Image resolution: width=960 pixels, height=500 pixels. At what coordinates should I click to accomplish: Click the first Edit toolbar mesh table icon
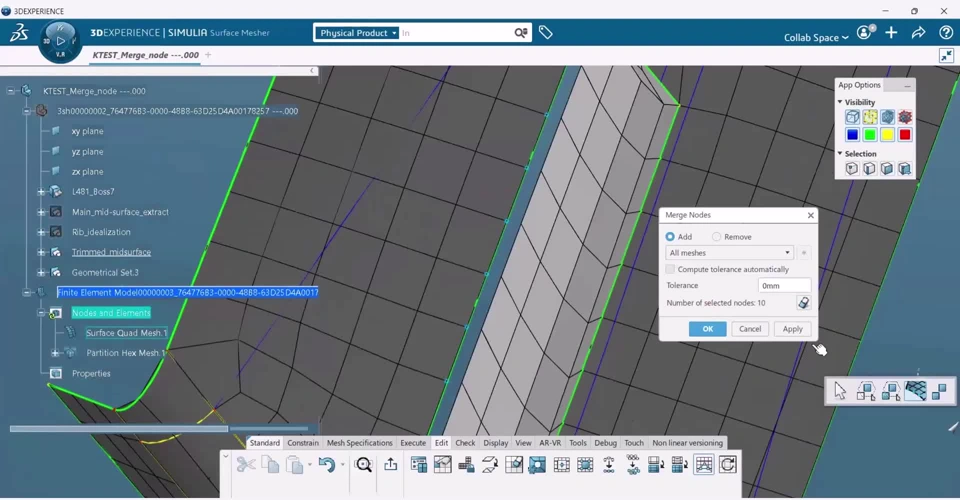pos(419,465)
